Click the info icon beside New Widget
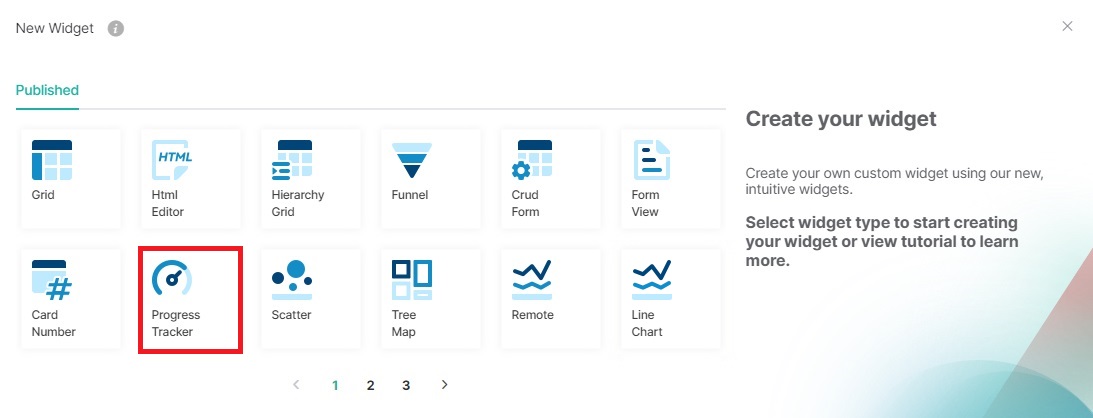This screenshot has width=1093, height=418. click(x=116, y=28)
